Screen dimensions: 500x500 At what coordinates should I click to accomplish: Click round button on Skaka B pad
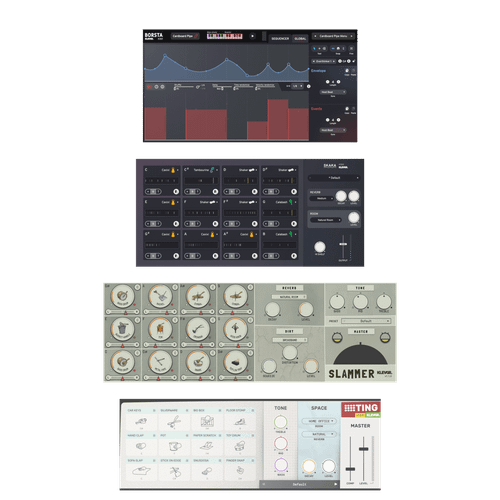coord(294,256)
